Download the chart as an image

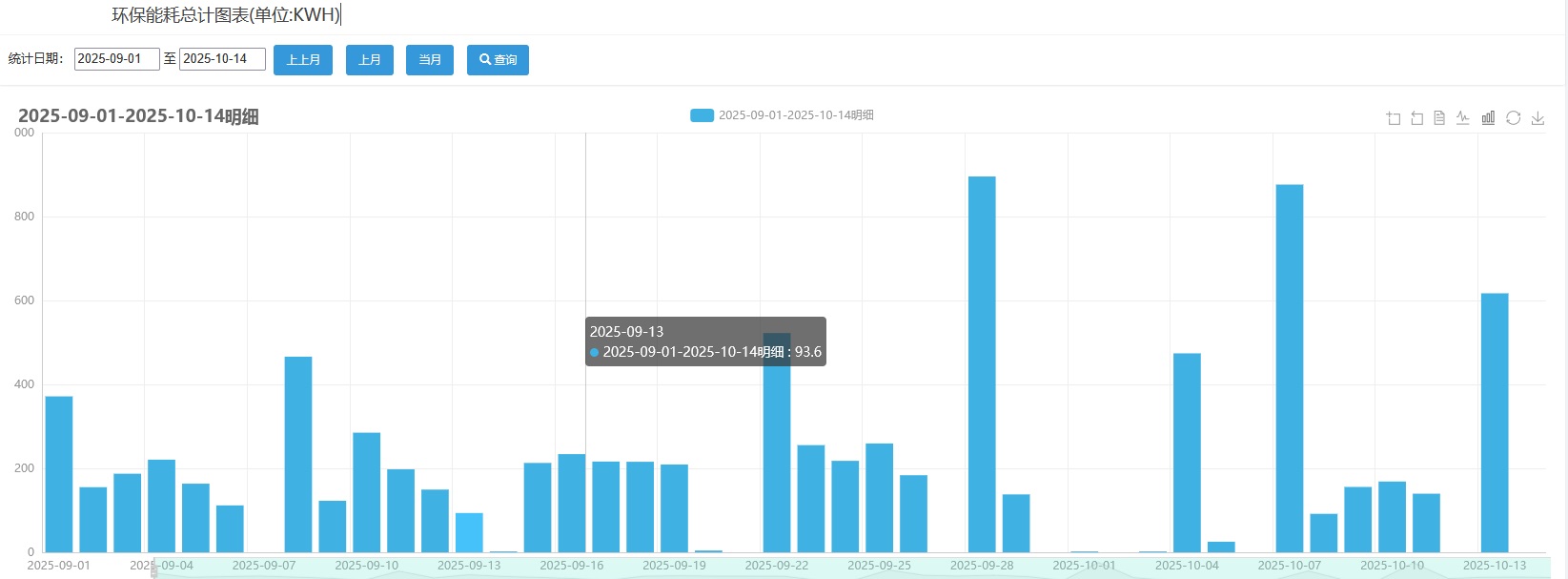click(1537, 118)
